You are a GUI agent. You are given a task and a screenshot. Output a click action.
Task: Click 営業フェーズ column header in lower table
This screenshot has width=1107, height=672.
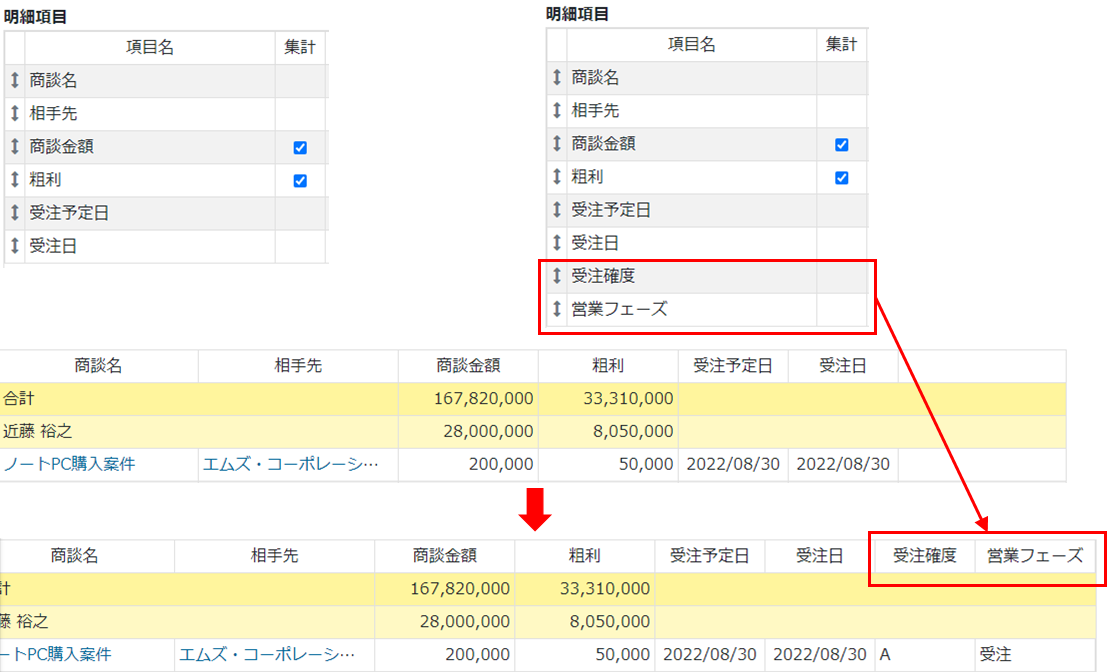(1035, 556)
